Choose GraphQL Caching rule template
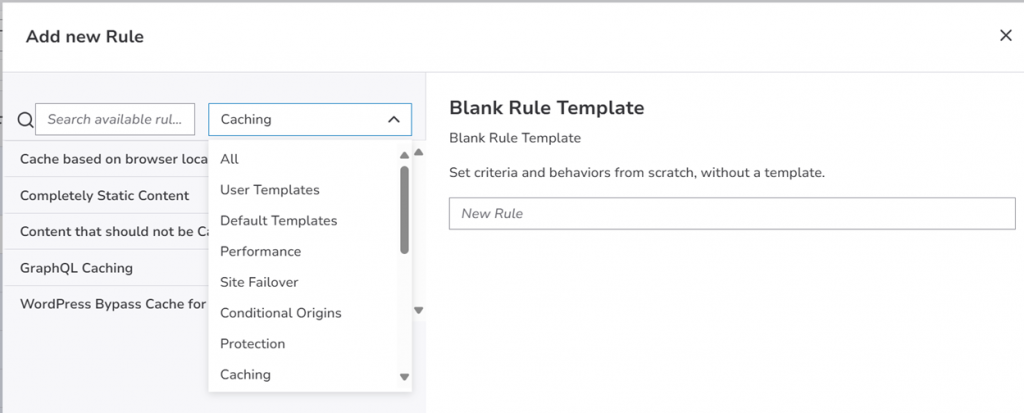 [x=76, y=269]
